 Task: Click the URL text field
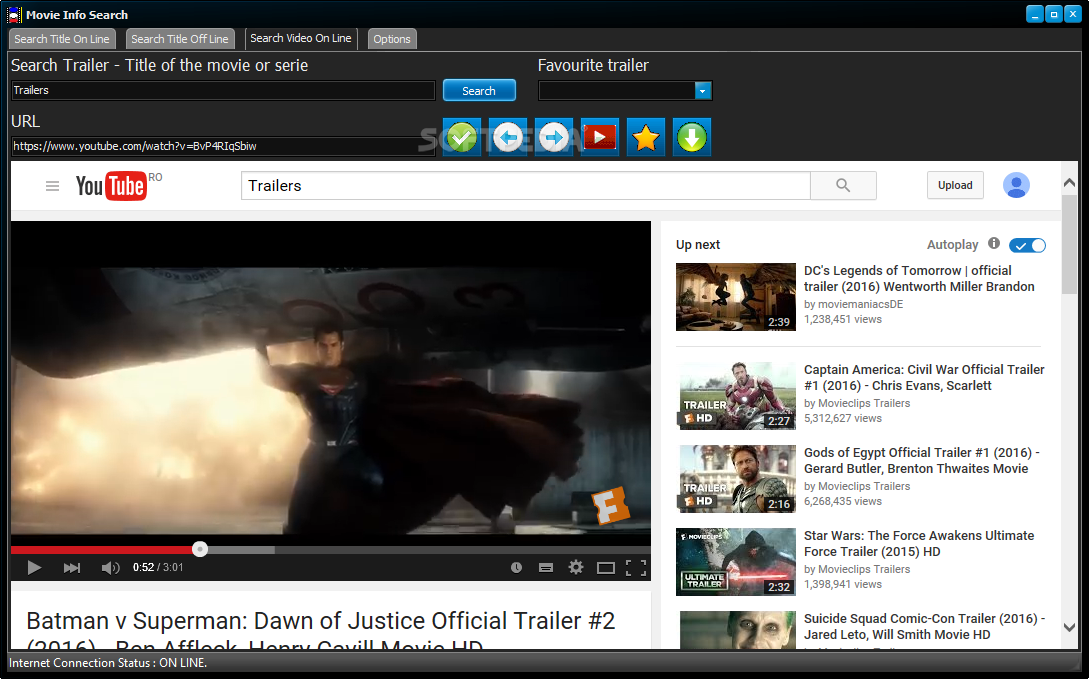click(x=223, y=146)
